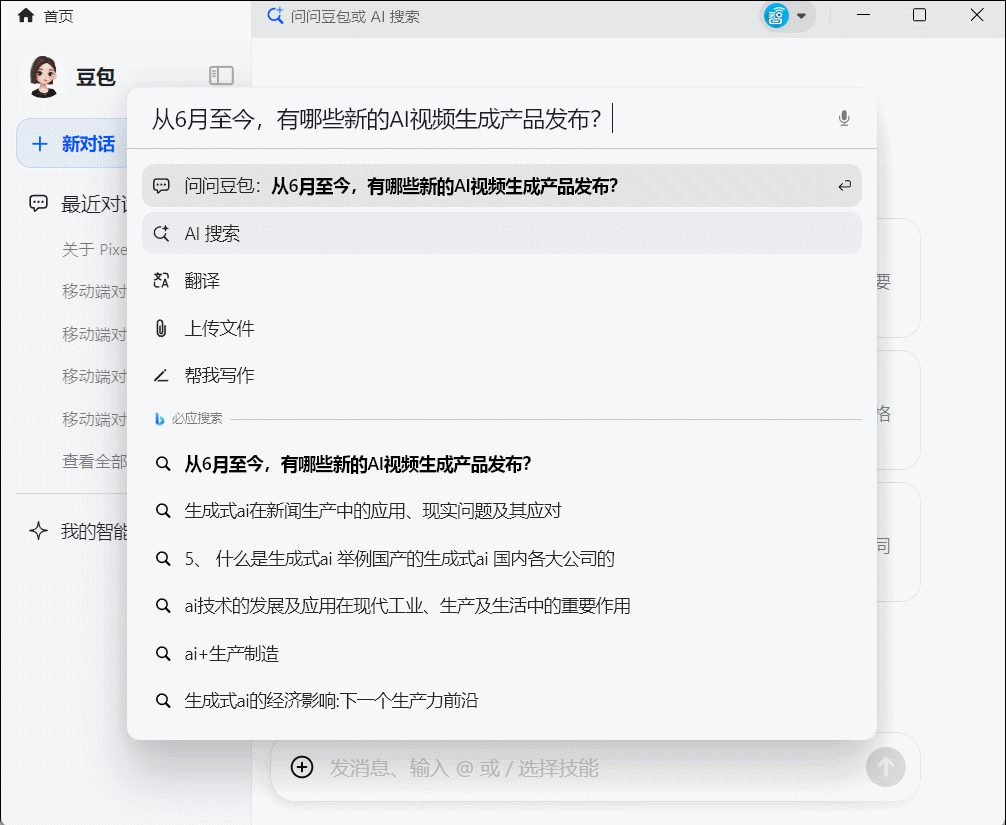Click the 上传文件 paperclip icon
This screenshot has width=1006, height=825.
pos(161,328)
